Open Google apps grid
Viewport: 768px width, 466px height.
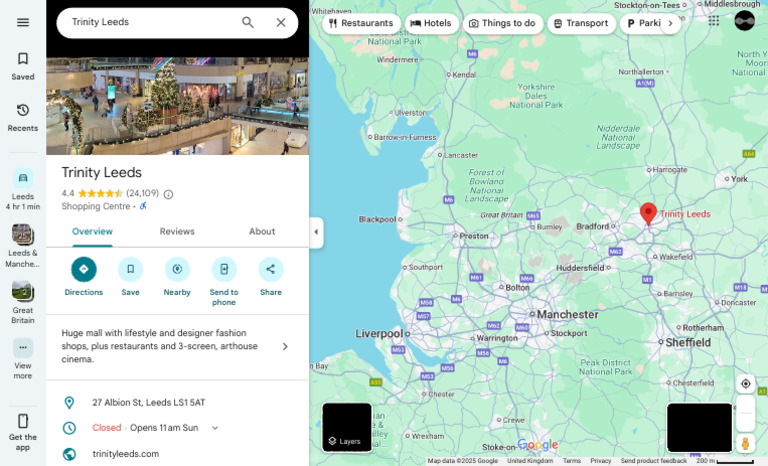[x=714, y=21]
